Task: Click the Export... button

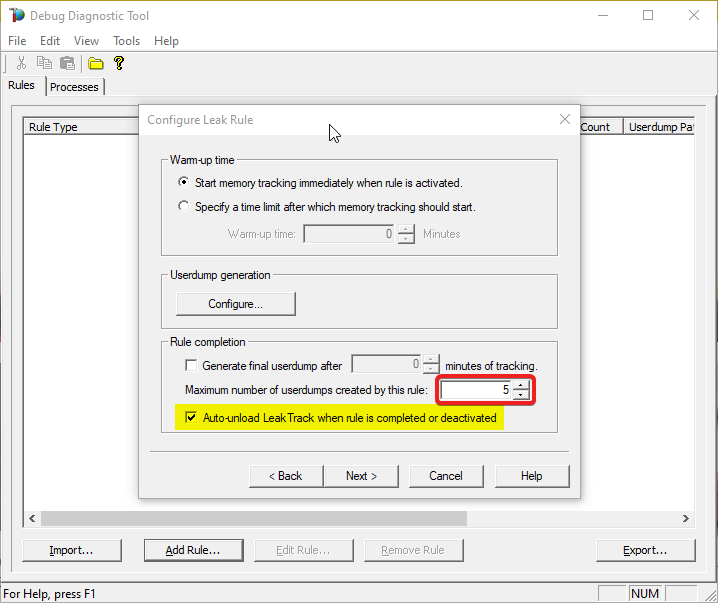Action: [645, 550]
